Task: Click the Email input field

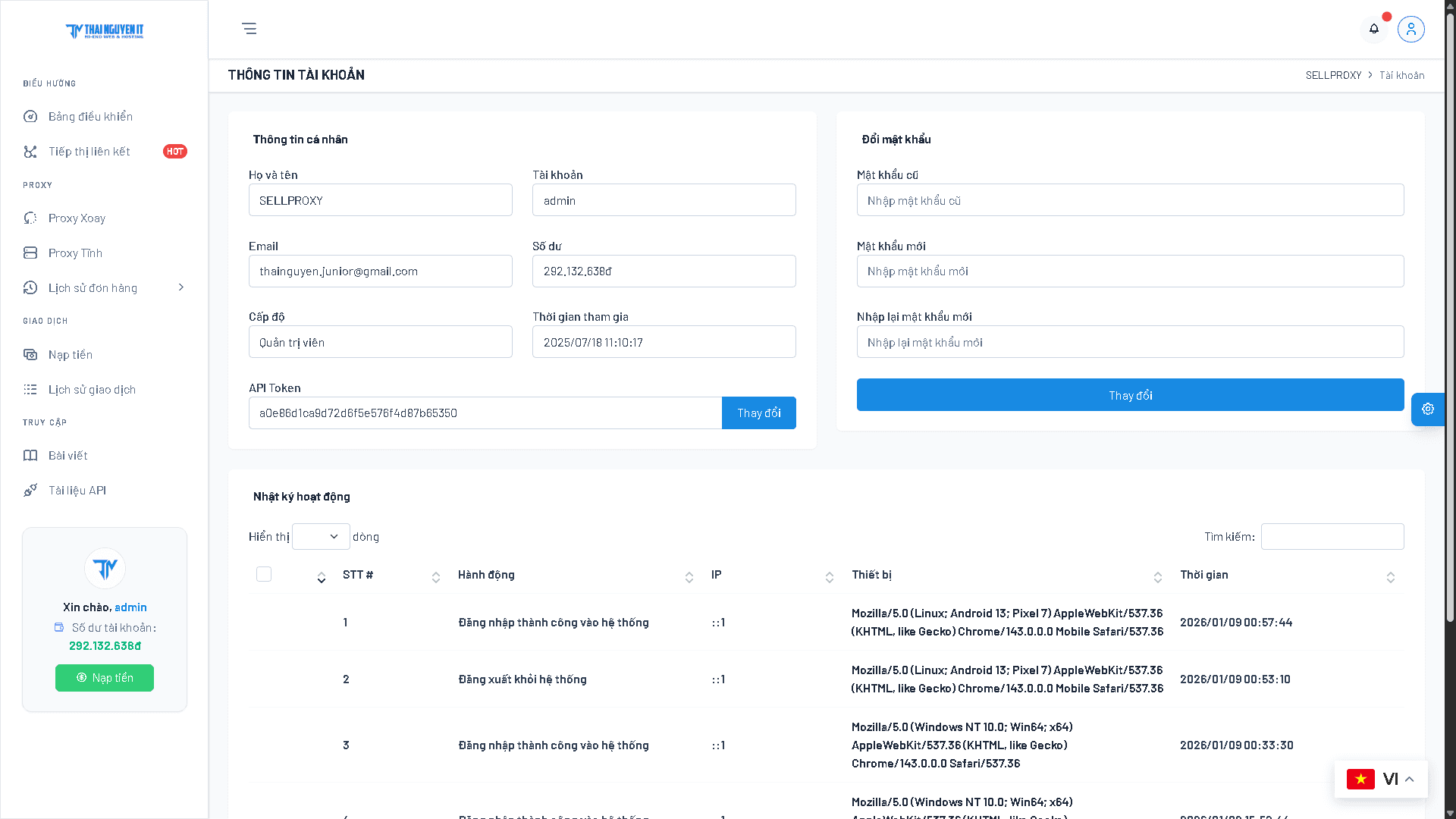Action: [381, 271]
